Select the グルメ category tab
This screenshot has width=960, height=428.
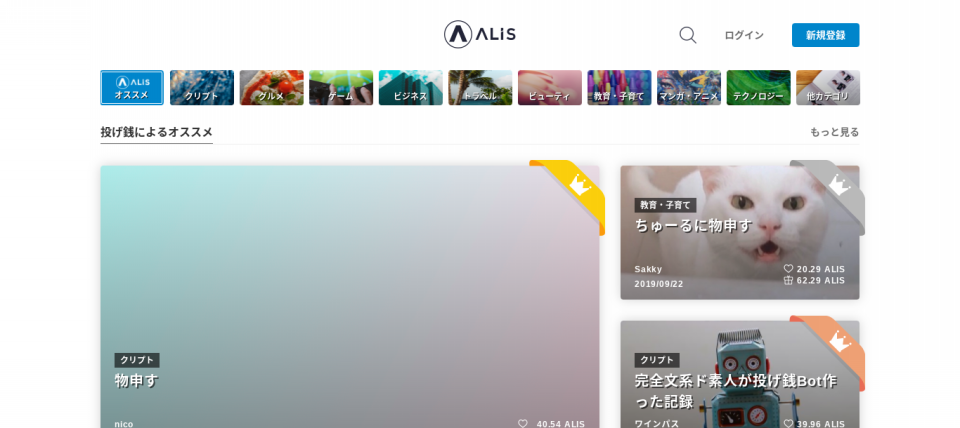271,88
